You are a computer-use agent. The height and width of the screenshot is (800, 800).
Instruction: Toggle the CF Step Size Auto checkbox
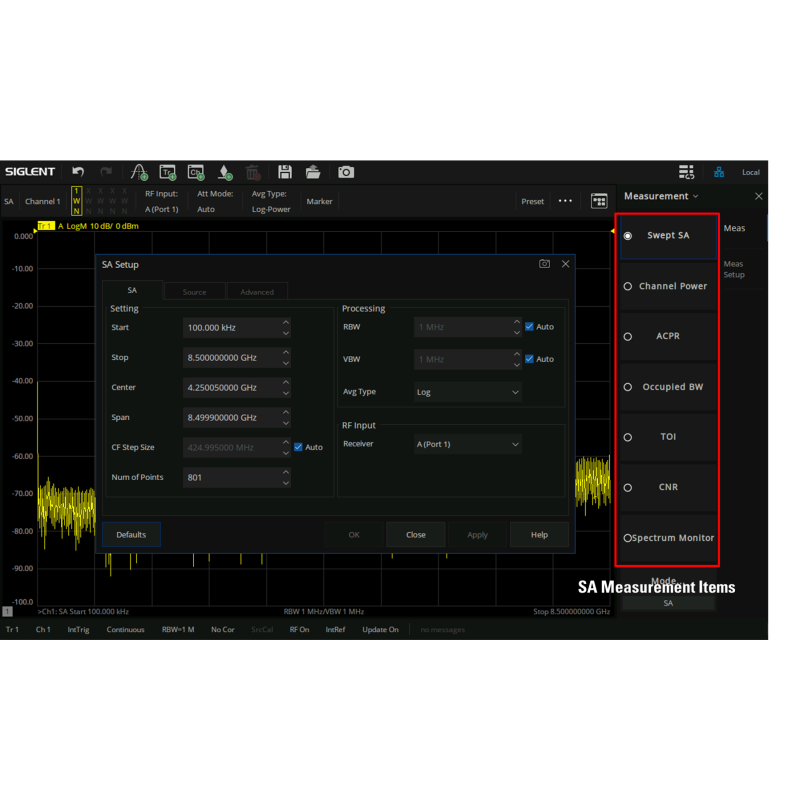(299, 447)
